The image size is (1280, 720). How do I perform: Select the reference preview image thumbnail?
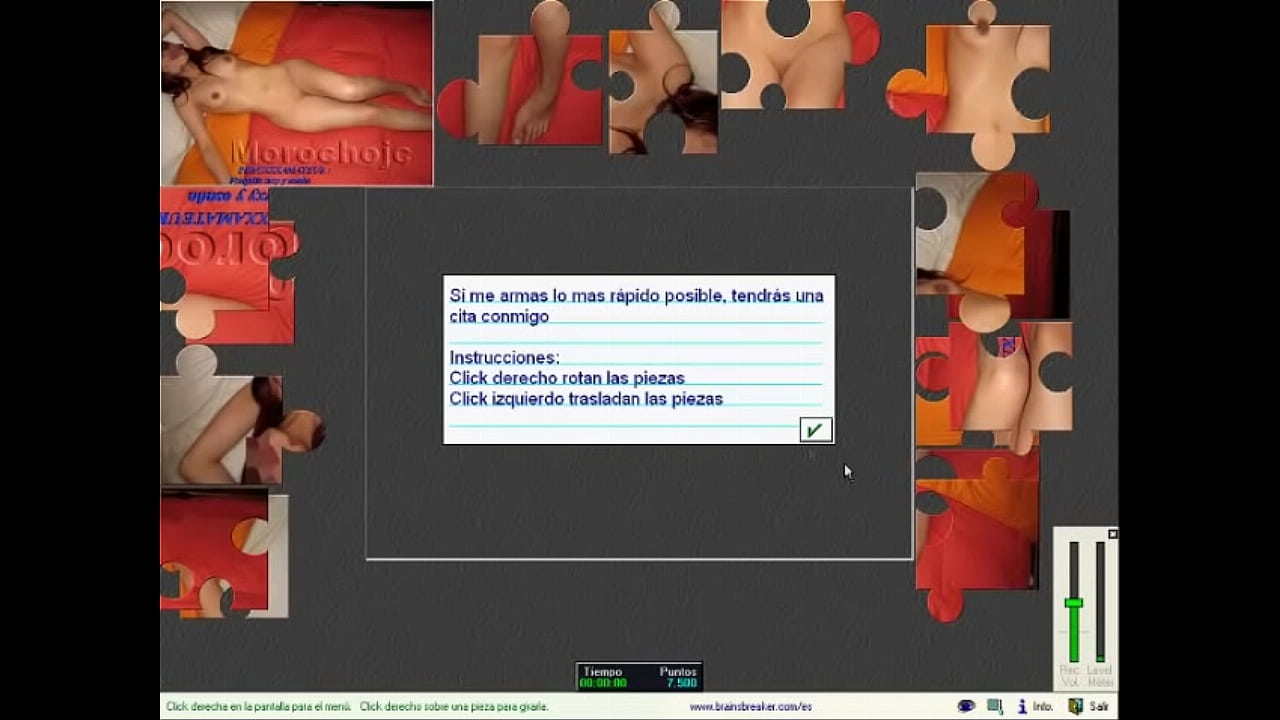[297, 93]
